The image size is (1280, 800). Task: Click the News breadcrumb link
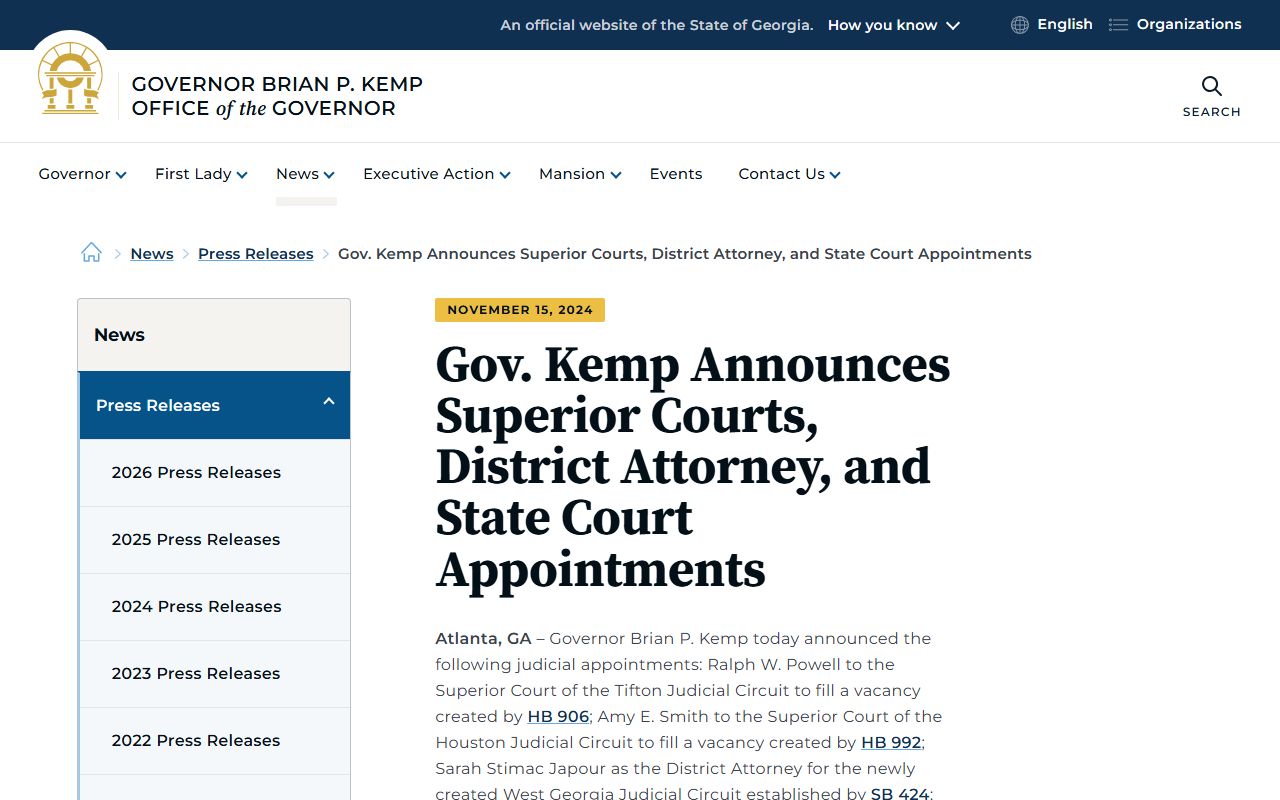click(x=152, y=254)
